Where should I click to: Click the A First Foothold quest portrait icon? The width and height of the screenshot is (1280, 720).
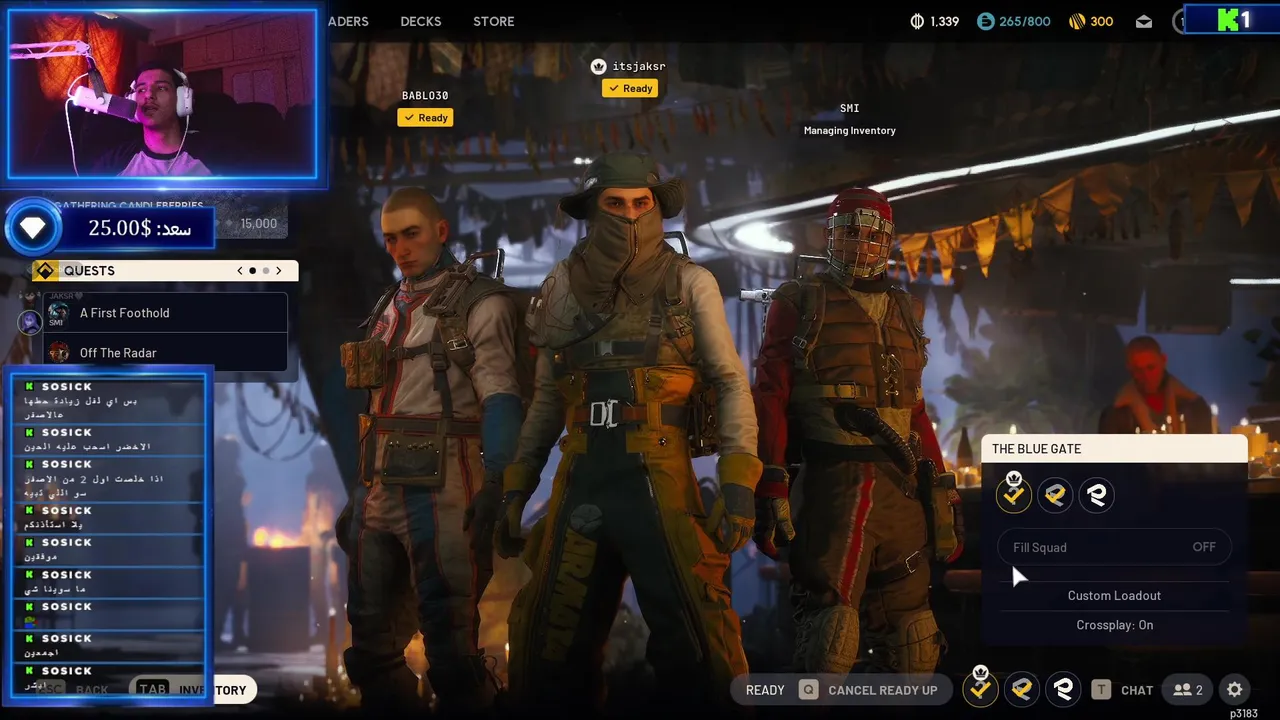pyautogui.click(x=59, y=313)
